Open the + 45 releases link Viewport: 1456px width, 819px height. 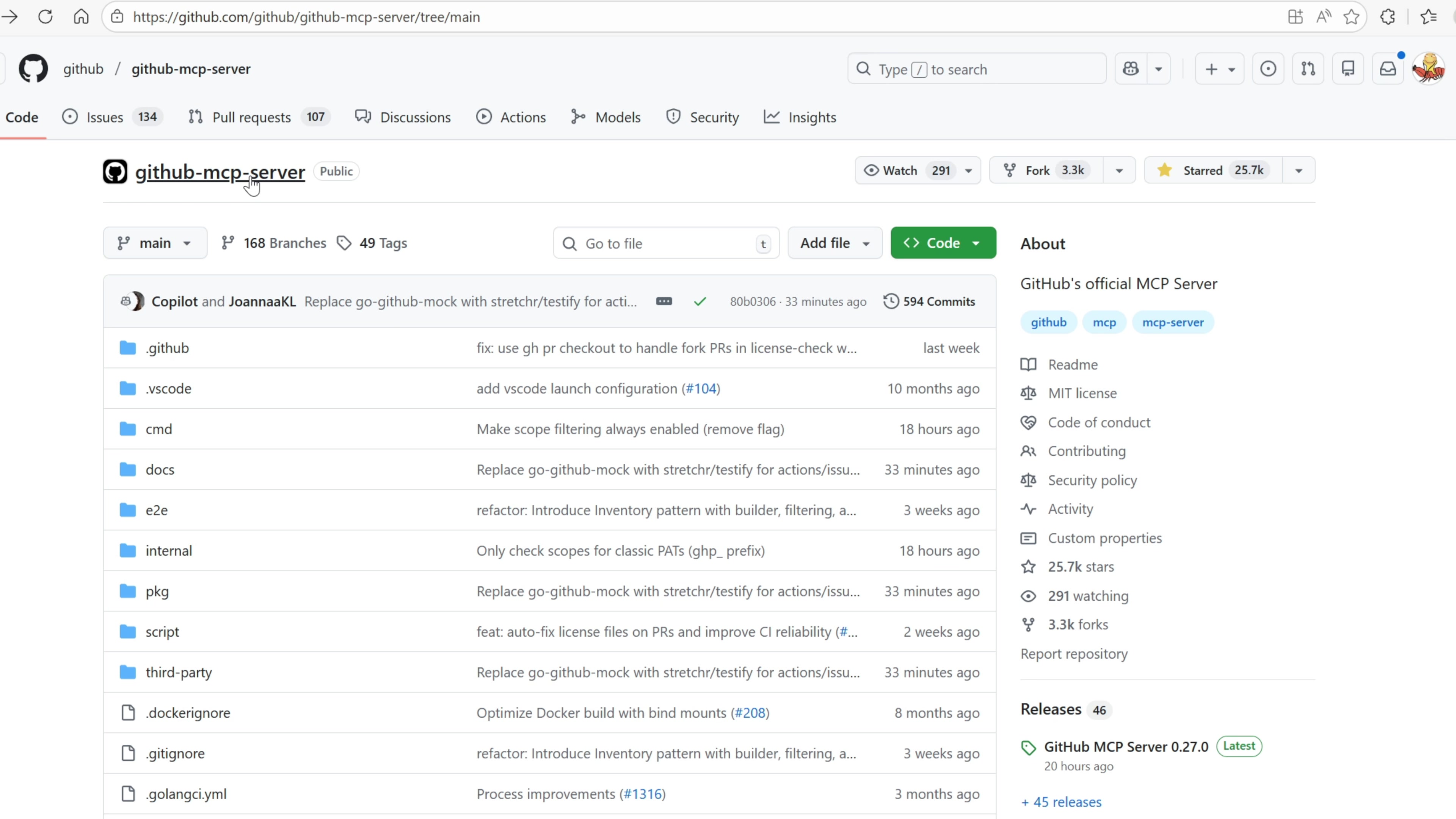(x=1061, y=802)
